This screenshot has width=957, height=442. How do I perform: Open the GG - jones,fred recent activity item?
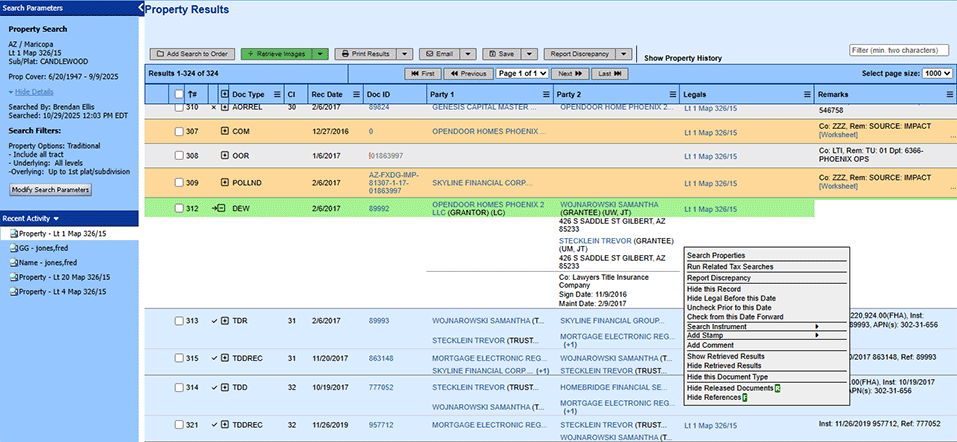click(x=45, y=248)
